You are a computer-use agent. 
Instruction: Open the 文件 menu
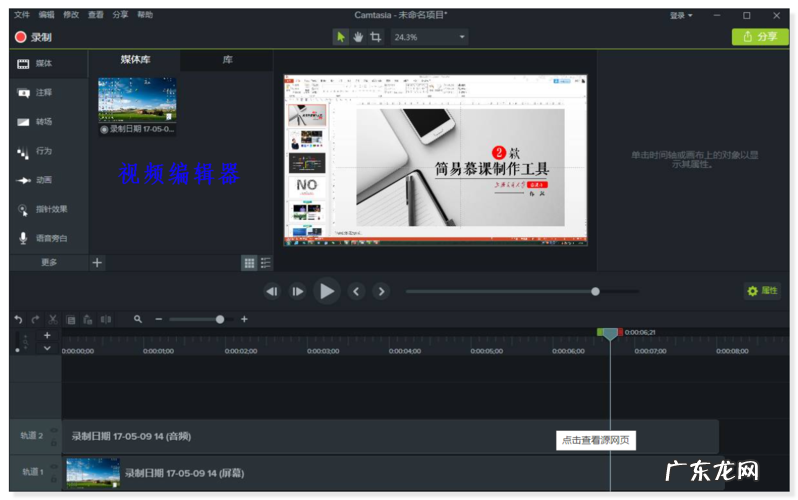[x=21, y=15]
